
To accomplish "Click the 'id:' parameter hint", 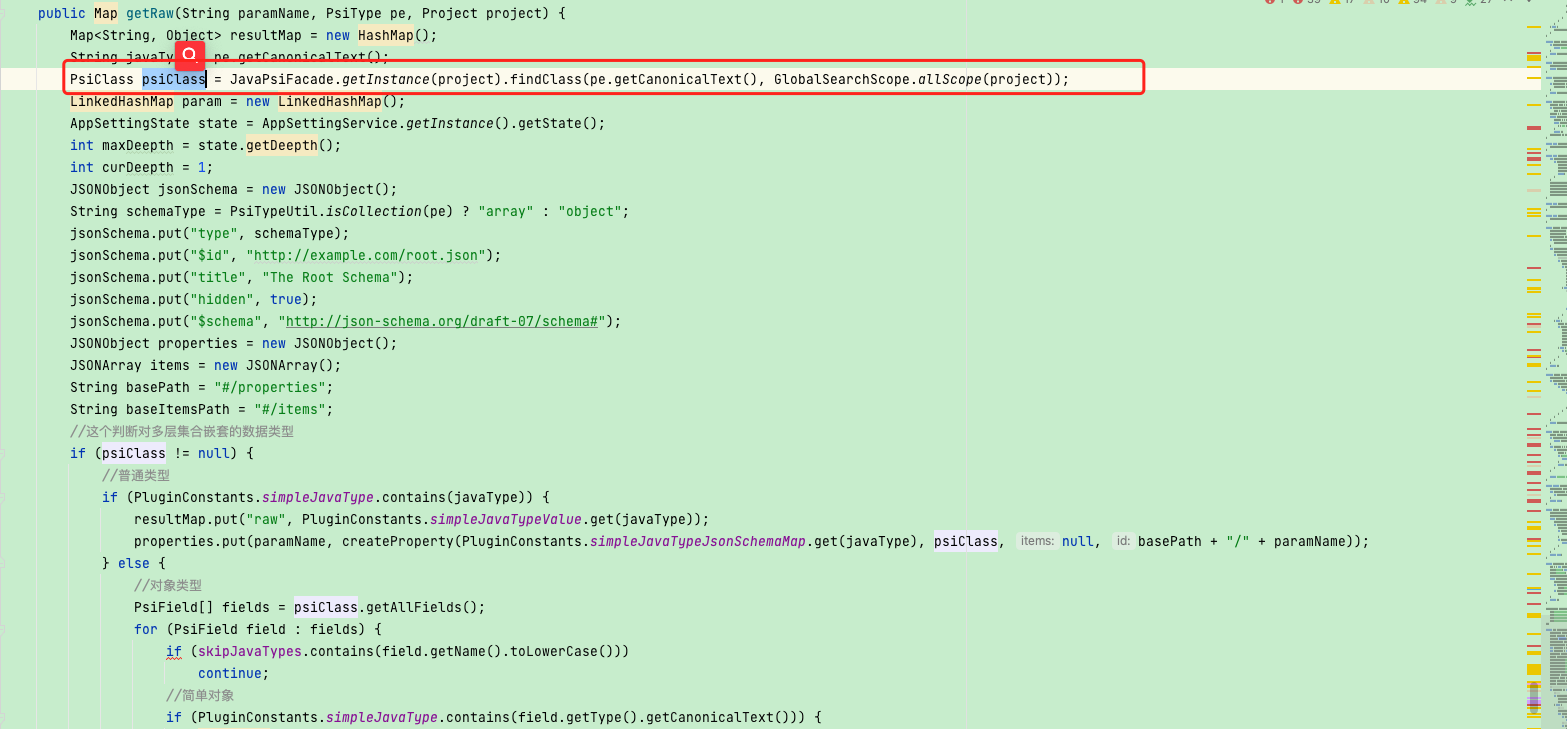I will [1123, 541].
